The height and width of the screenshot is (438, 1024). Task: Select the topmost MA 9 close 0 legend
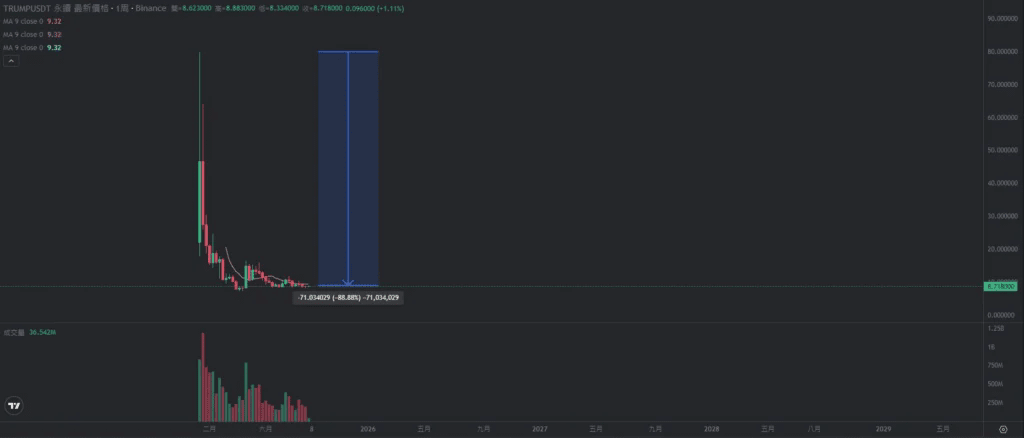(33, 22)
